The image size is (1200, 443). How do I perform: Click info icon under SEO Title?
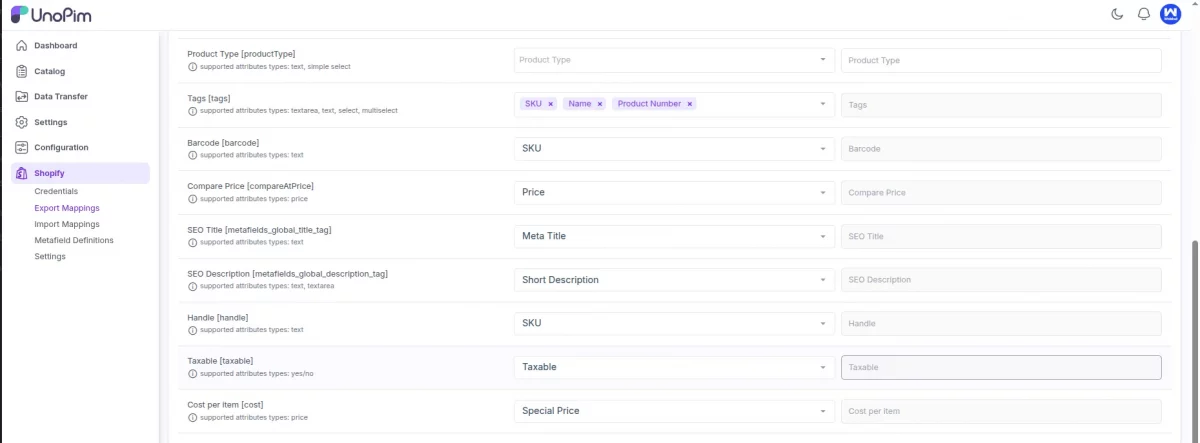192,243
